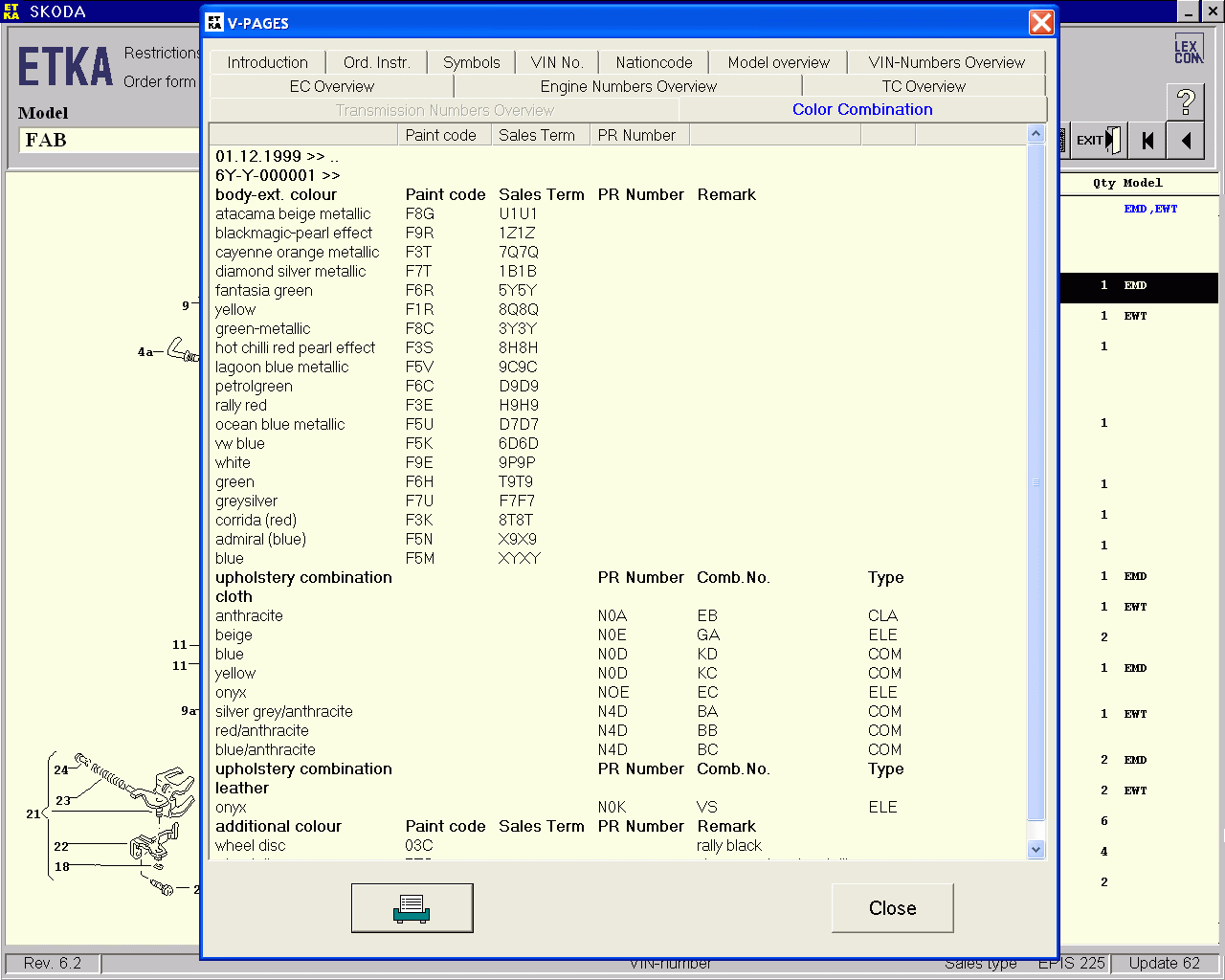Click the admiral (blue) entry
Screen dimensions: 1225x980
pos(260,539)
